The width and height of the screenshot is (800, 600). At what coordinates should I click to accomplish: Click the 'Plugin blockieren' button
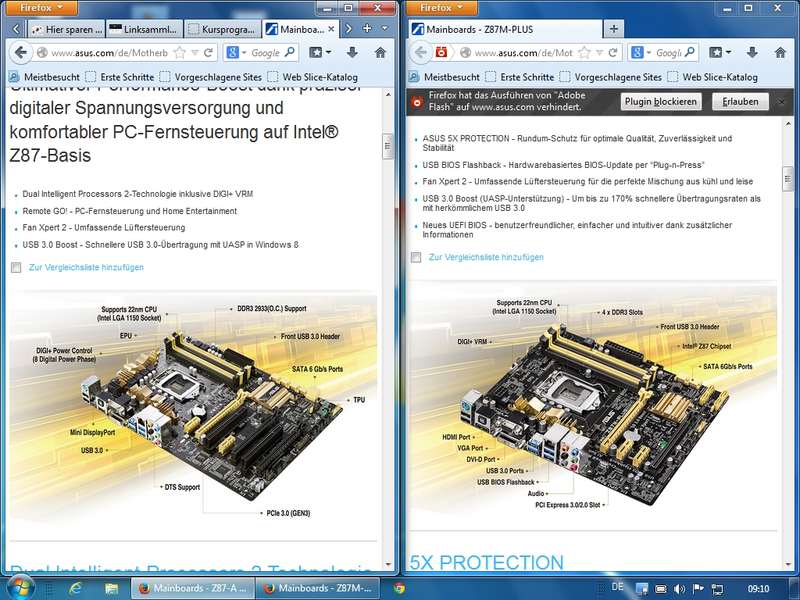pyautogui.click(x=661, y=102)
